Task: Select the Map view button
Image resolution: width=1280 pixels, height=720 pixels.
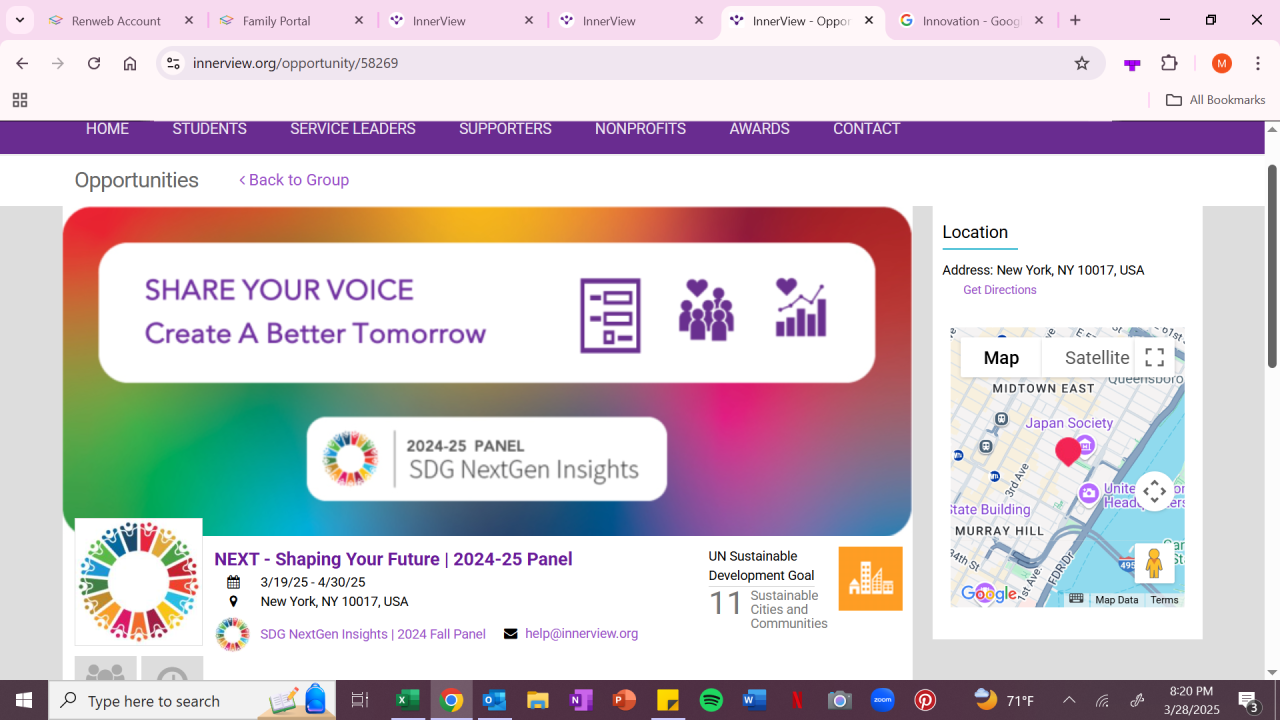Action: coord(1001,357)
